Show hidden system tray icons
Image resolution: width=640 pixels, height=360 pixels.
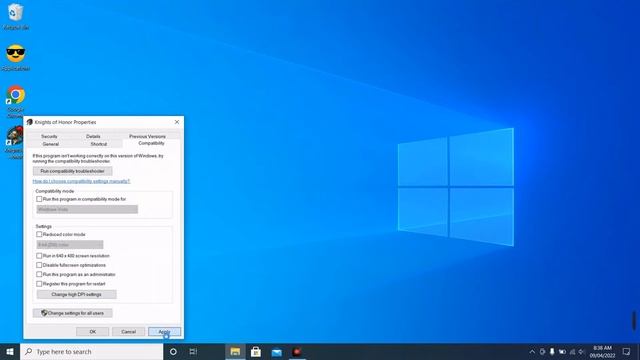click(x=532, y=352)
